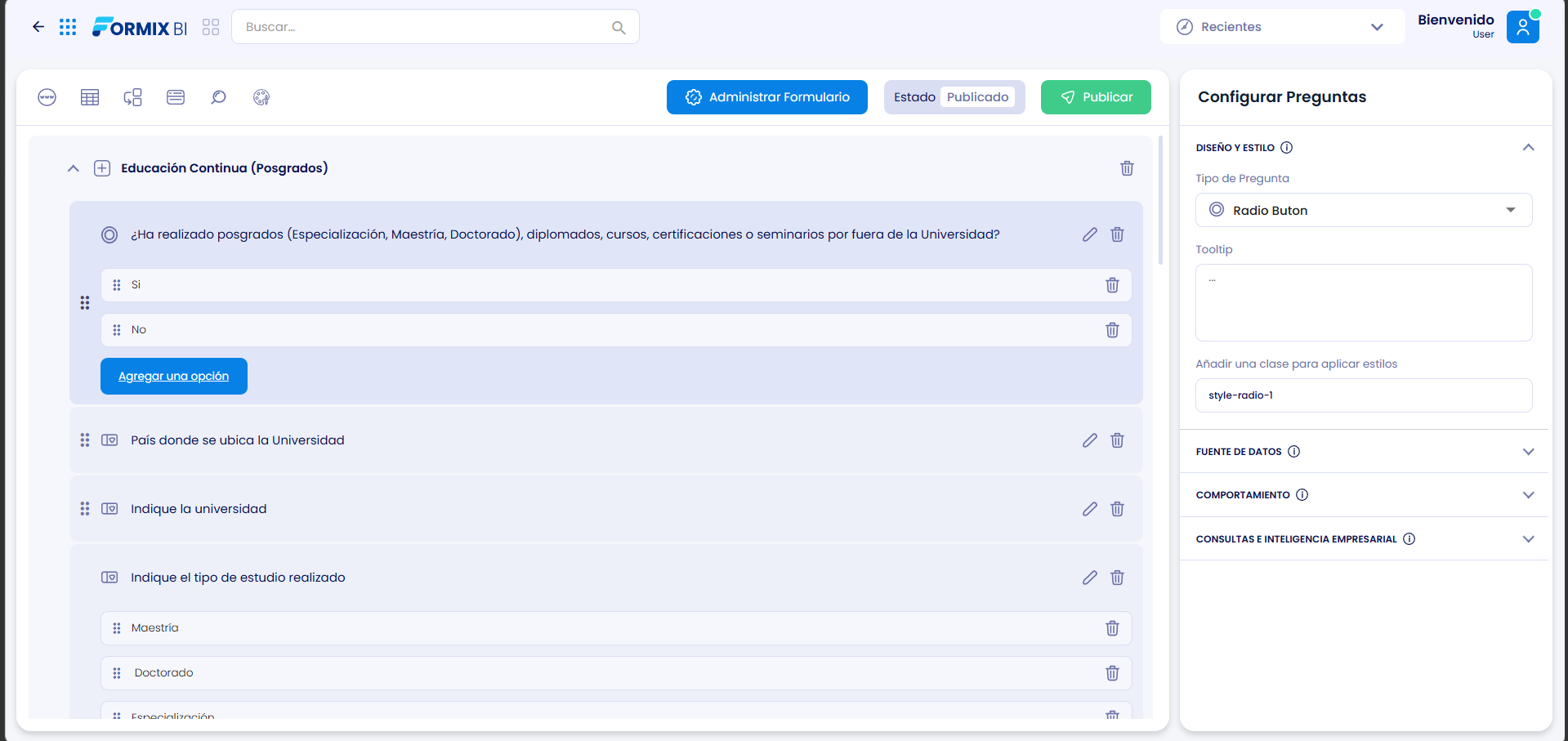The width and height of the screenshot is (1568, 741).
Task: Open the Recientes dropdown
Action: [x=1282, y=27]
